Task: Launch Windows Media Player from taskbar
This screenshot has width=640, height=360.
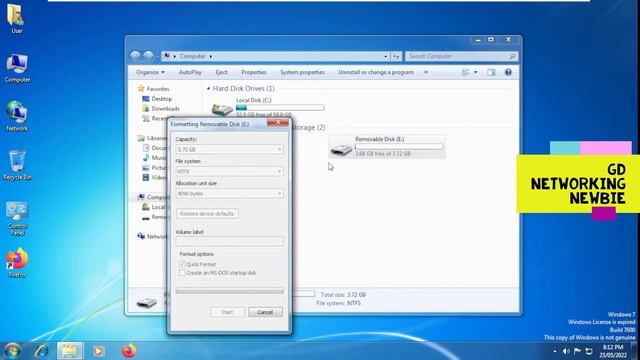Action: (x=98, y=351)
